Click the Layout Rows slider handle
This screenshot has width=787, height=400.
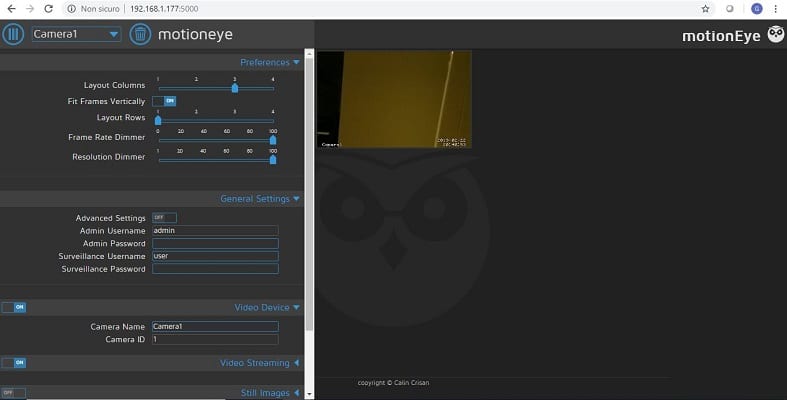(x=158, y=120)
